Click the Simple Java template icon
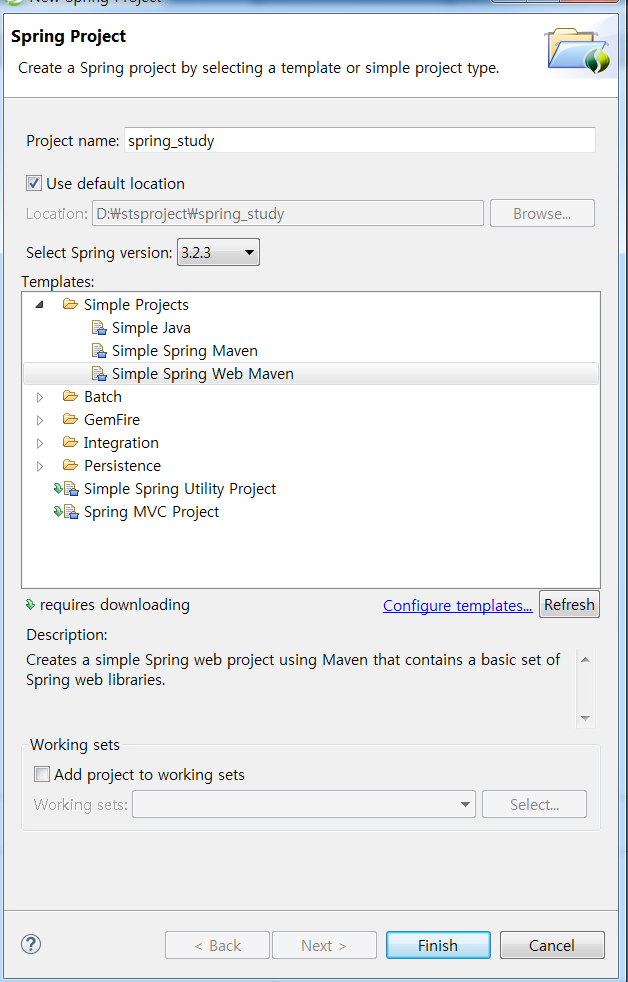Screen dimensions: 628x982 99,328
